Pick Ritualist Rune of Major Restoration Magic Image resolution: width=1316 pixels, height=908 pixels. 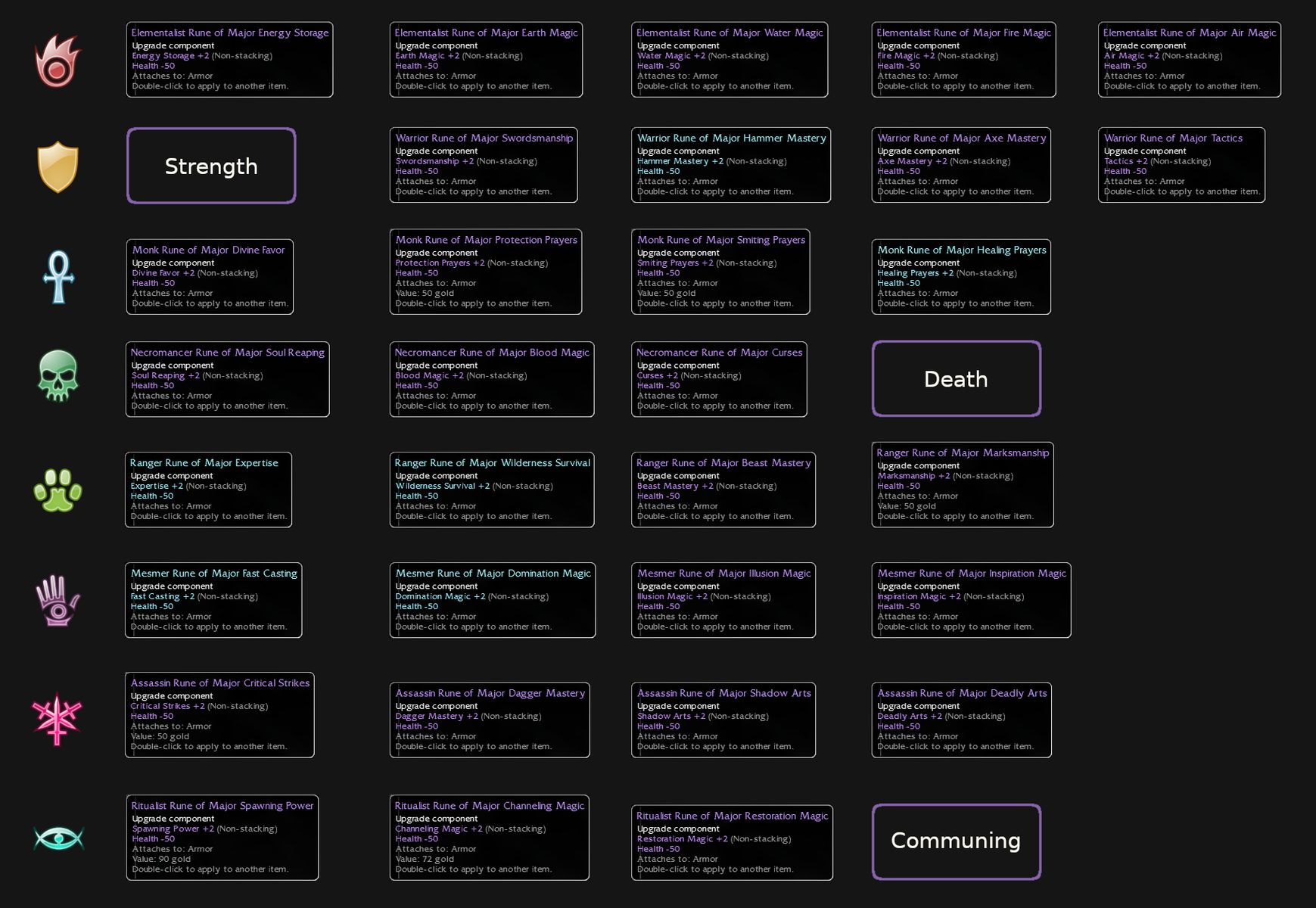732,842
